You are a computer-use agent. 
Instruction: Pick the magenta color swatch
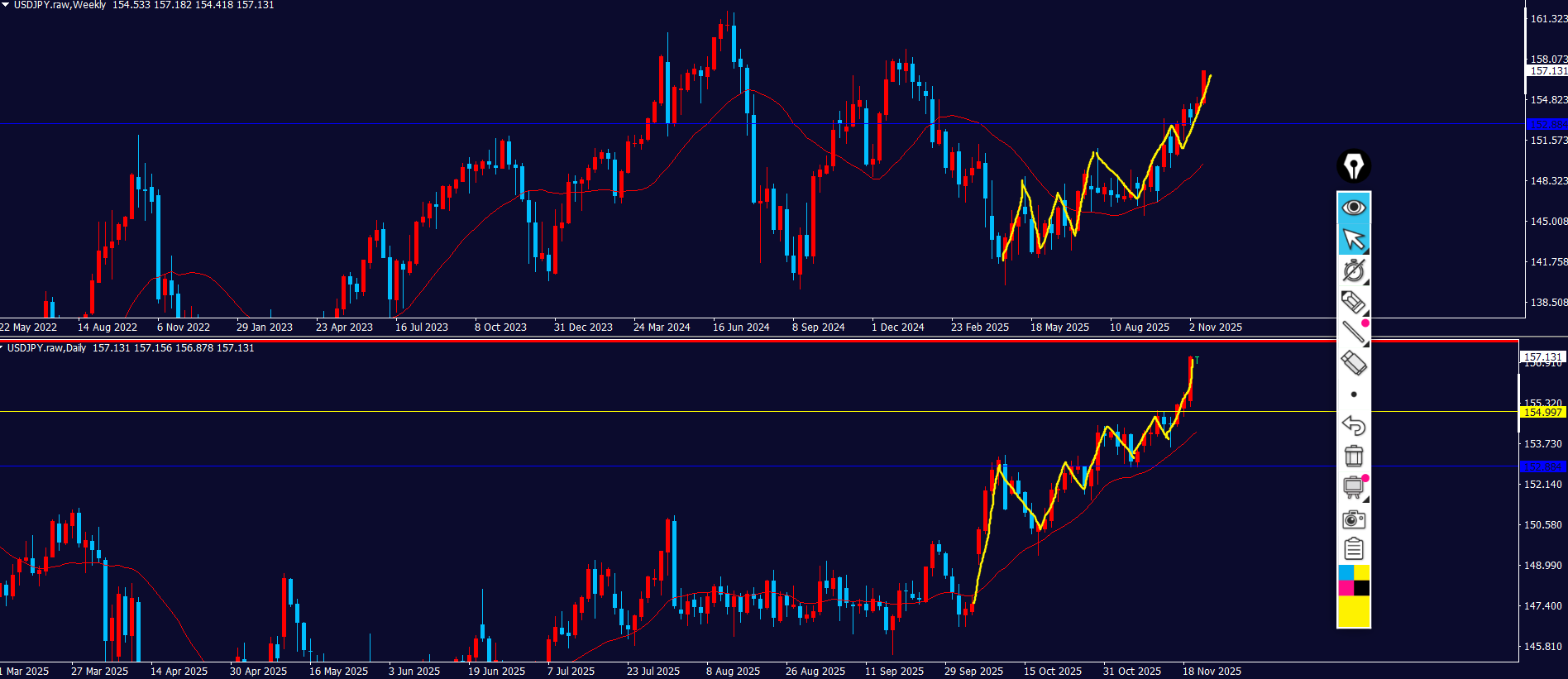pos(1346,588)
